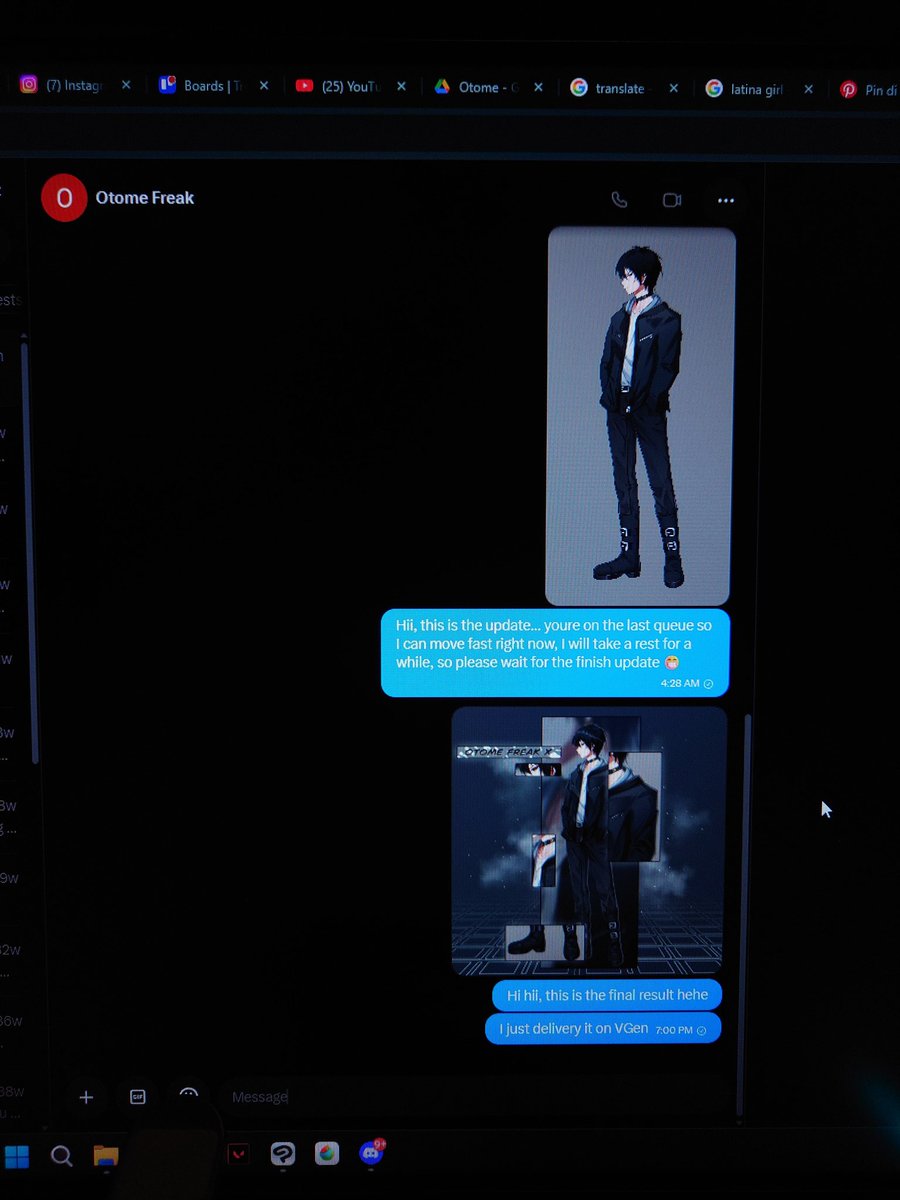This screenshot has width=900, height=1200.
Task: Open Clip Studio Paint from the taskbar
Action: click(283, 1155)
